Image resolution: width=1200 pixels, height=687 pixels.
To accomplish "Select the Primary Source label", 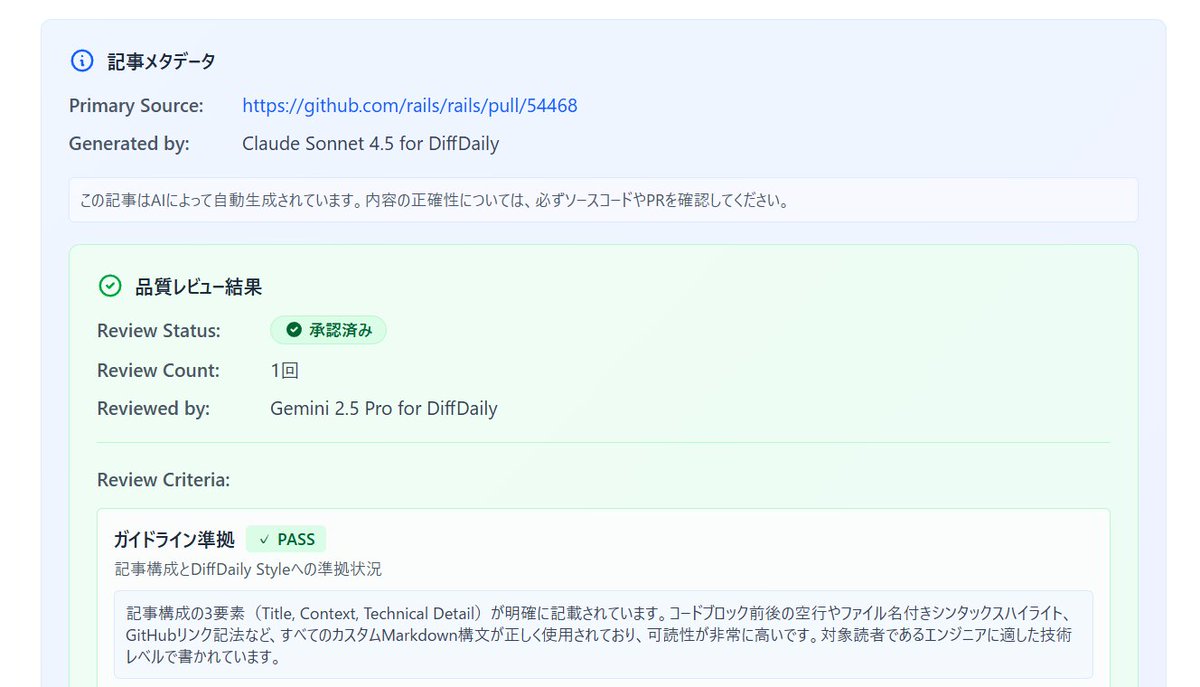I will [136, 105].
